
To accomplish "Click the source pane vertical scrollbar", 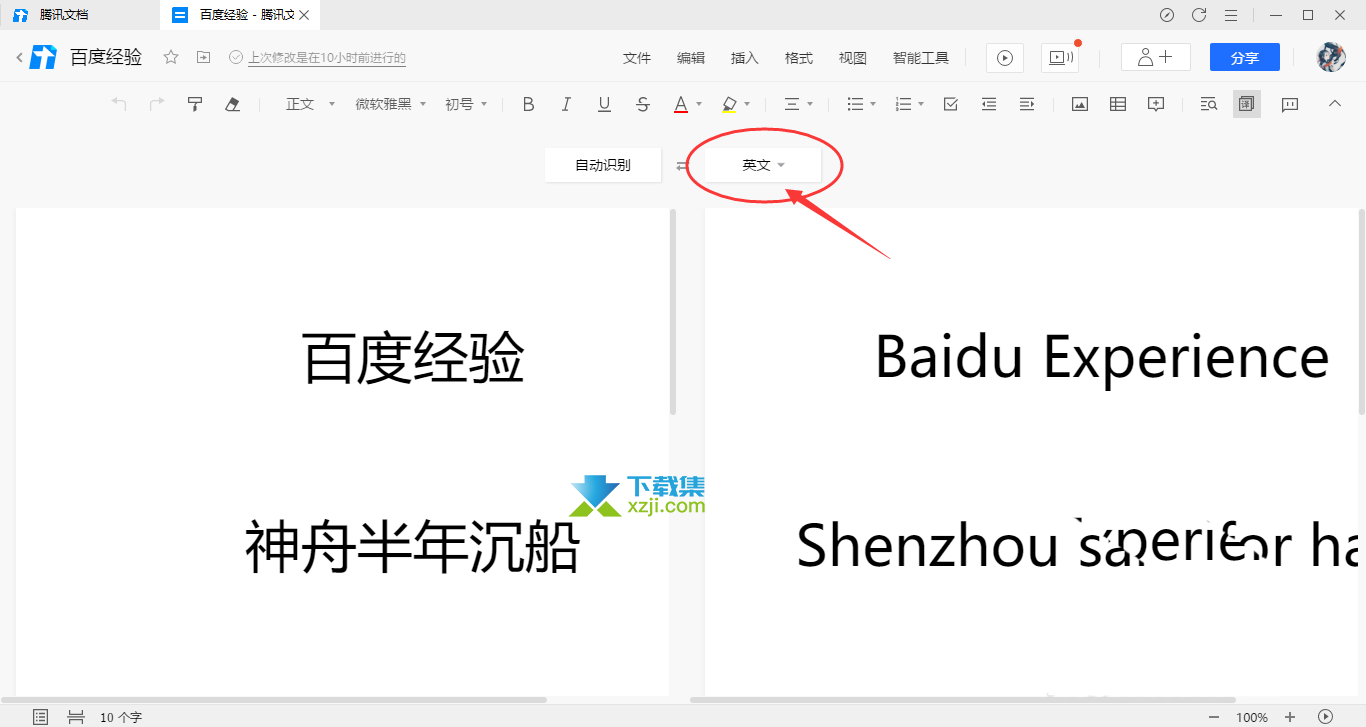I will point(673,312).
